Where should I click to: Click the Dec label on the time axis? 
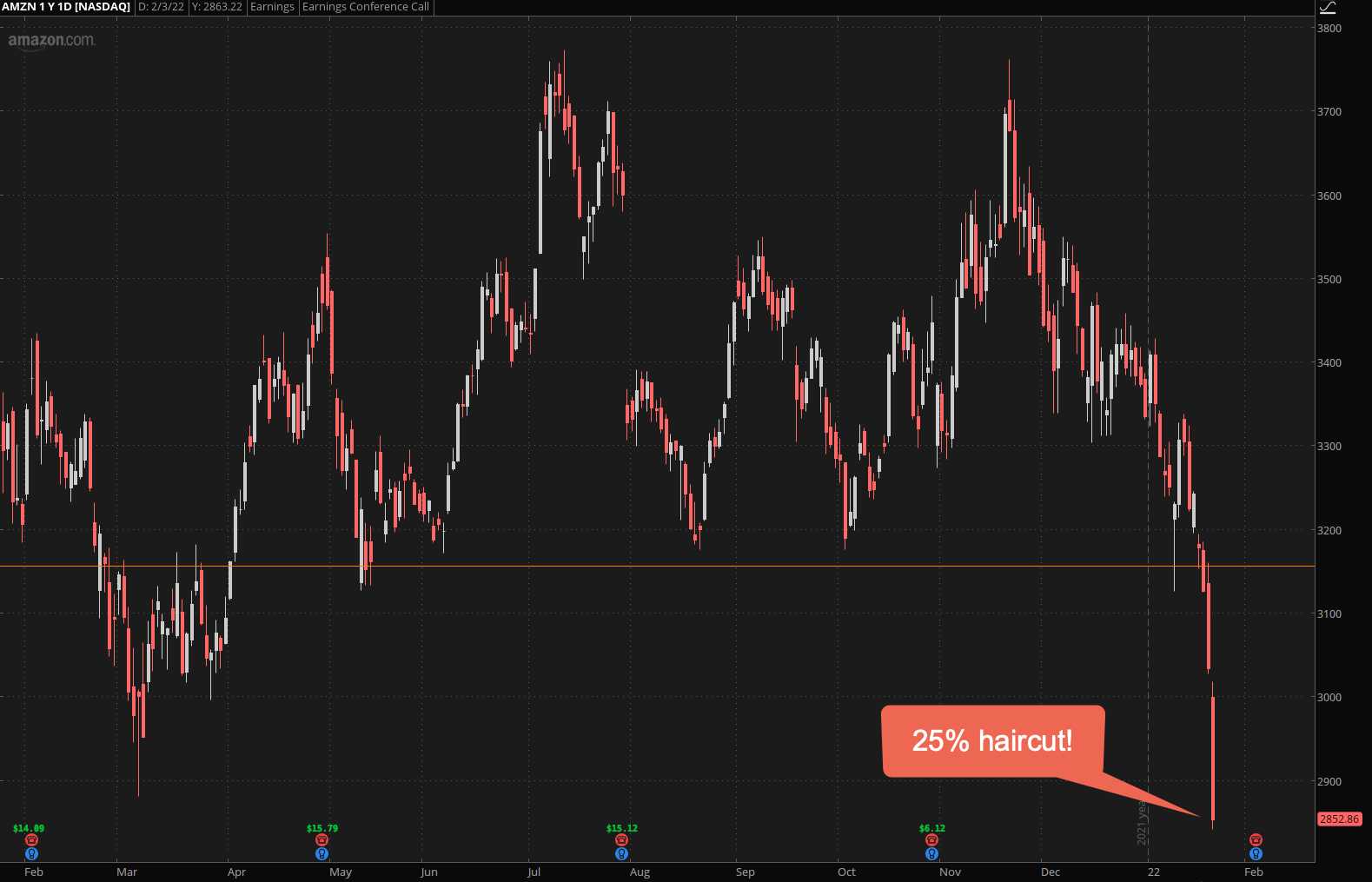(x=1051, y=872)
